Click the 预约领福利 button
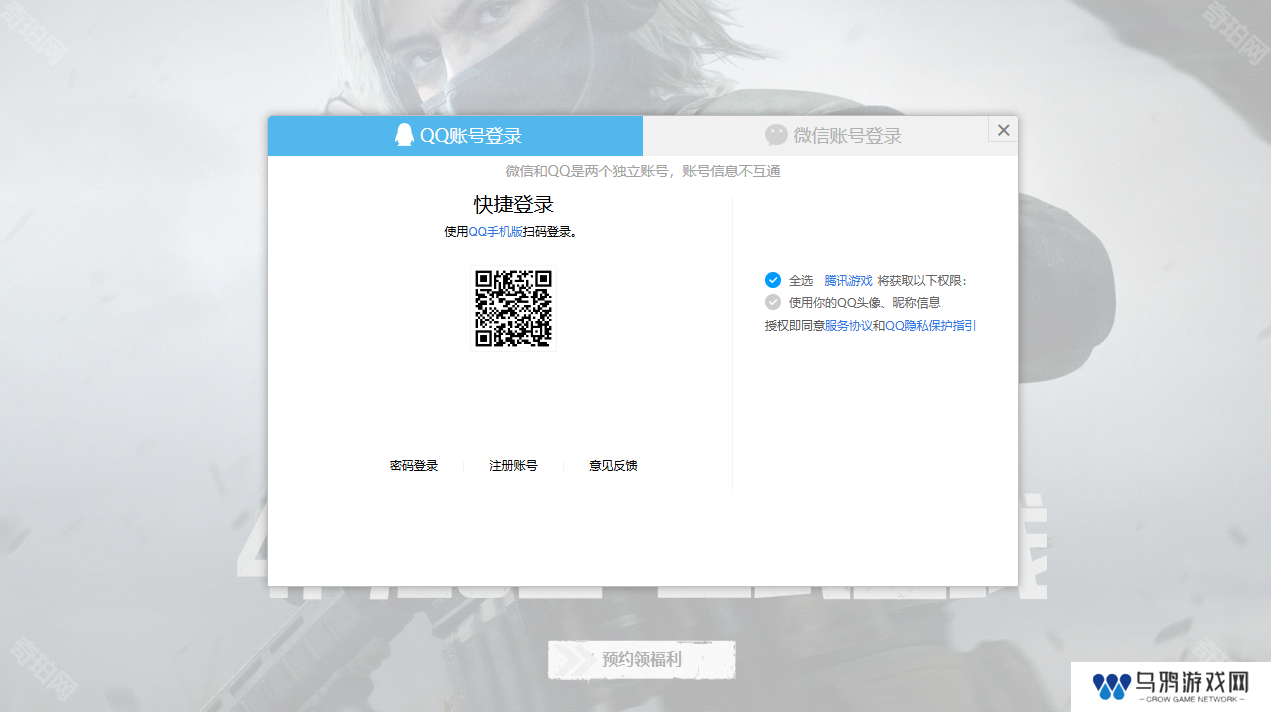The width and height of the screenshot is (1271, 712). tap(641, 660)
